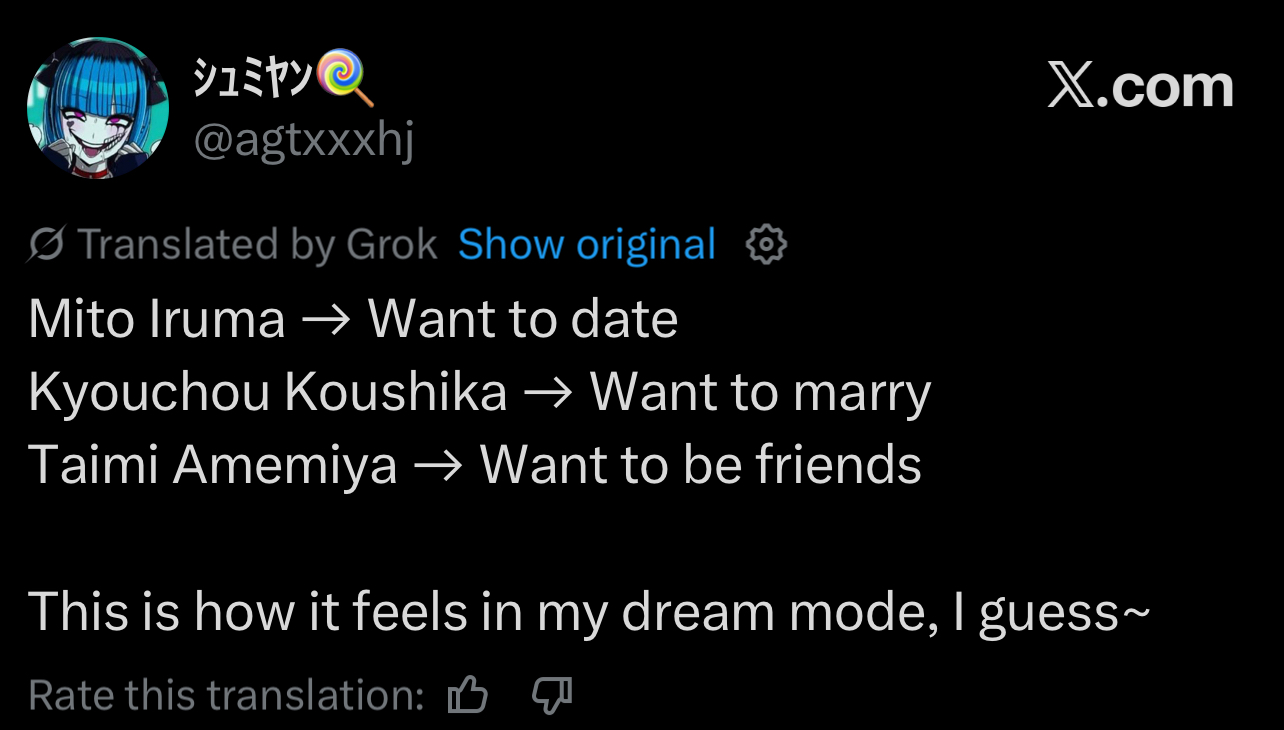Open the @agtxxxhj handle

click(x=302, y=141)
